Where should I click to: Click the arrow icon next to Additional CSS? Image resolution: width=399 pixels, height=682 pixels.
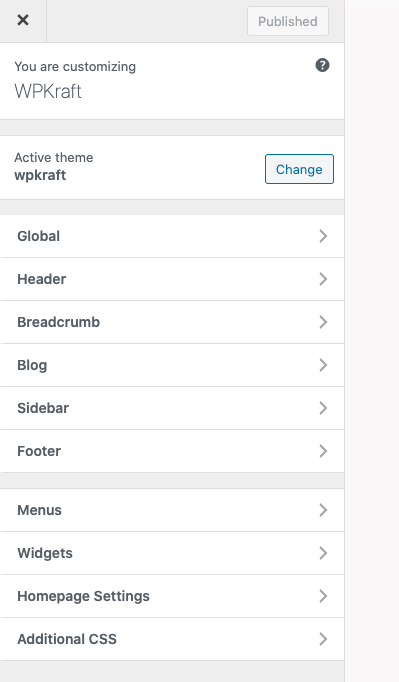(323, 639)
